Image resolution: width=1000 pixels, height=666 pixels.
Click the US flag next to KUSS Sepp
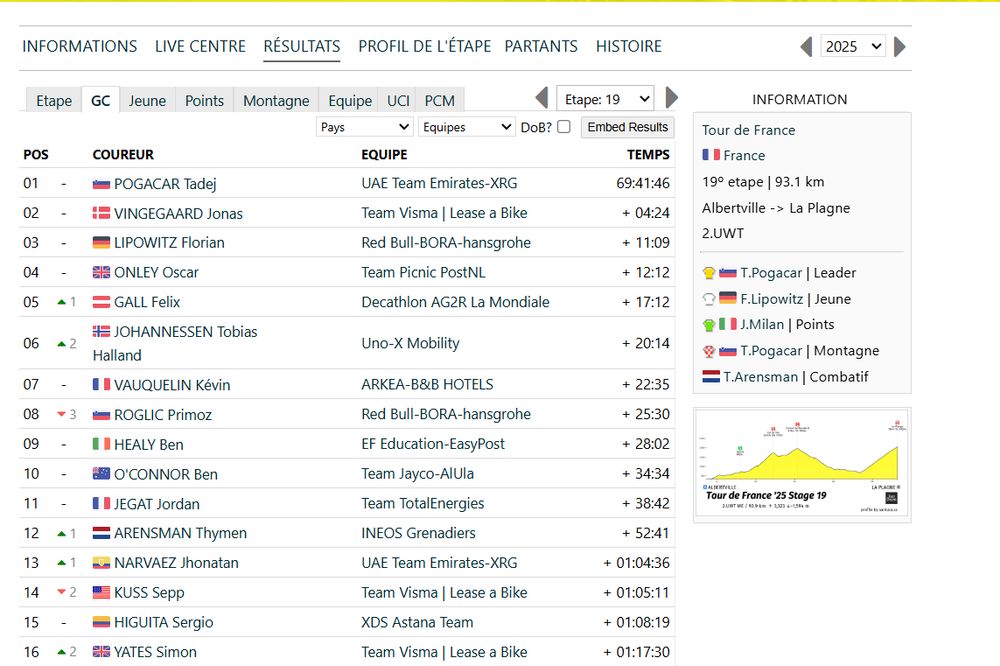101,592
